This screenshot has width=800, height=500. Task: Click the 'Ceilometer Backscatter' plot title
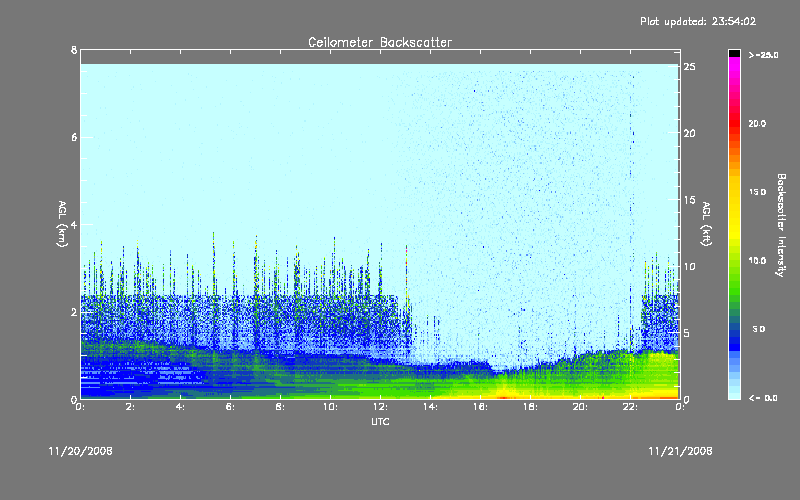[x=380, y=42]
